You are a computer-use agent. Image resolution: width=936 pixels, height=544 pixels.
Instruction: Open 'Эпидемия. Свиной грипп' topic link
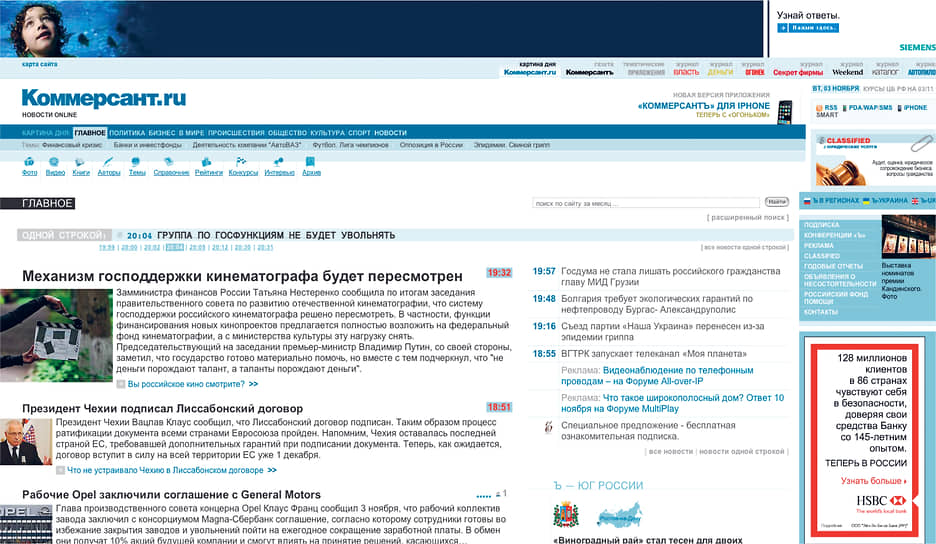tap(512, 145)
